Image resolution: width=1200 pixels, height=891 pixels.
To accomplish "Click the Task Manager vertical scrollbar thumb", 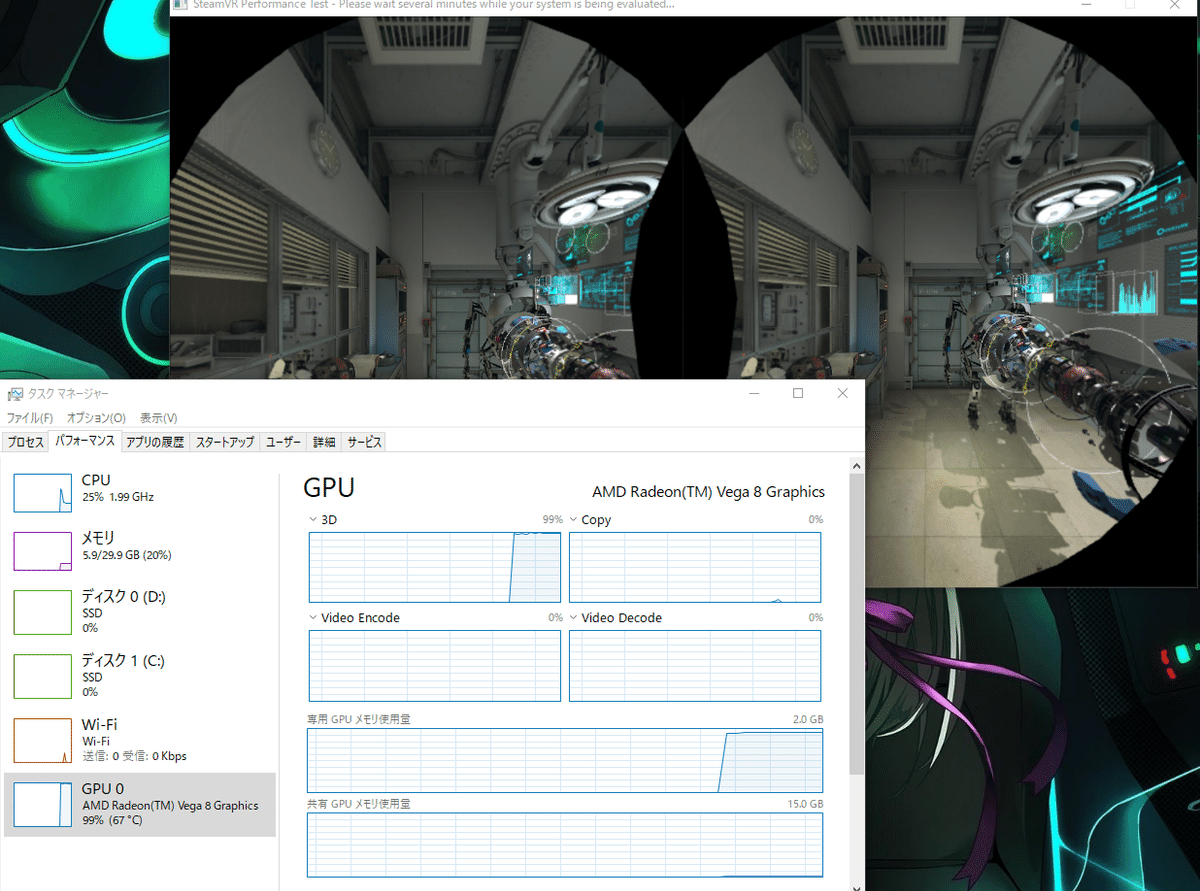I will pos(856,624).
